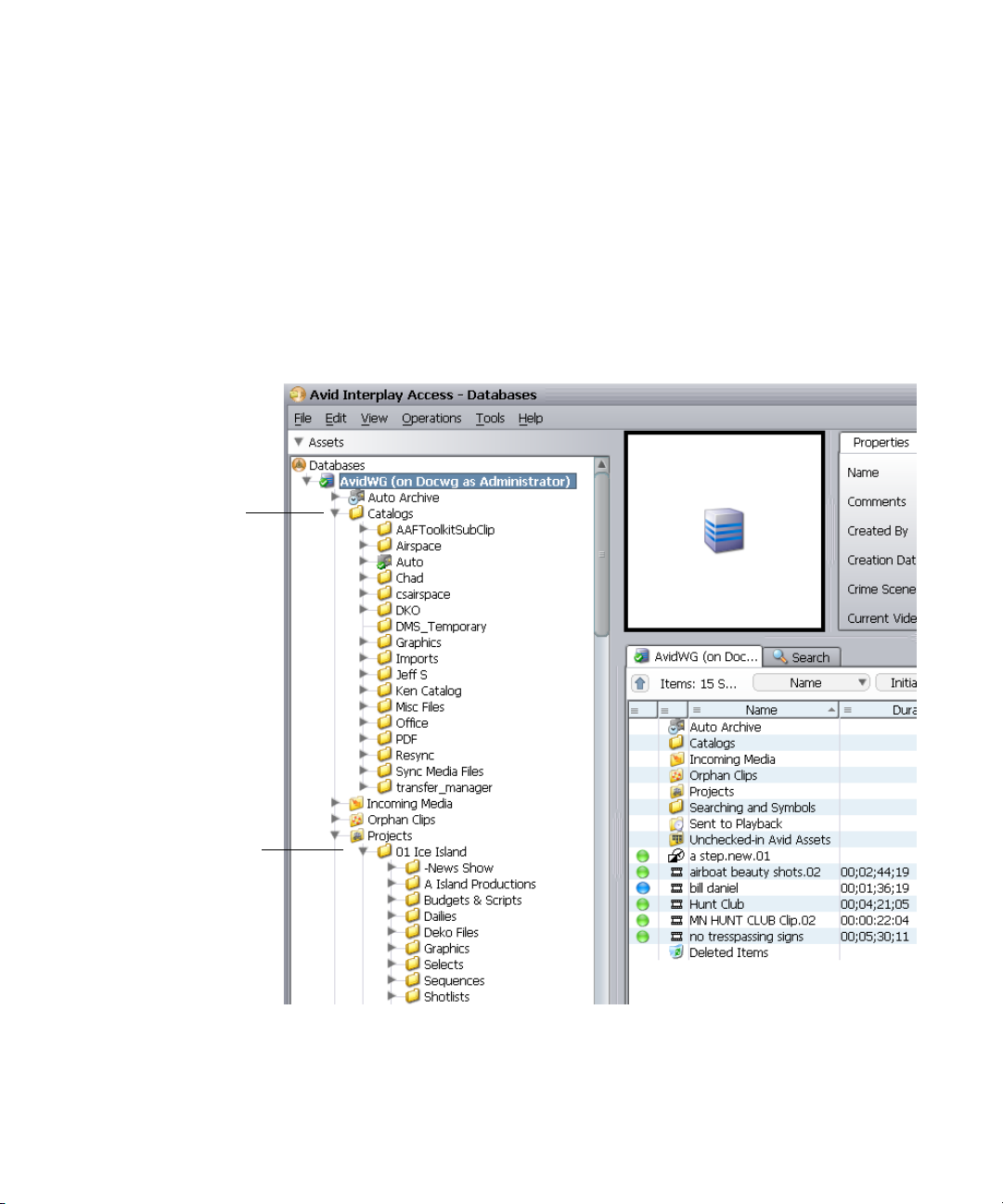Screen dimensions: 1003x1204
Task: Click the Projects icon in file list
Action: pyautogui.click(x=676, y=792)
